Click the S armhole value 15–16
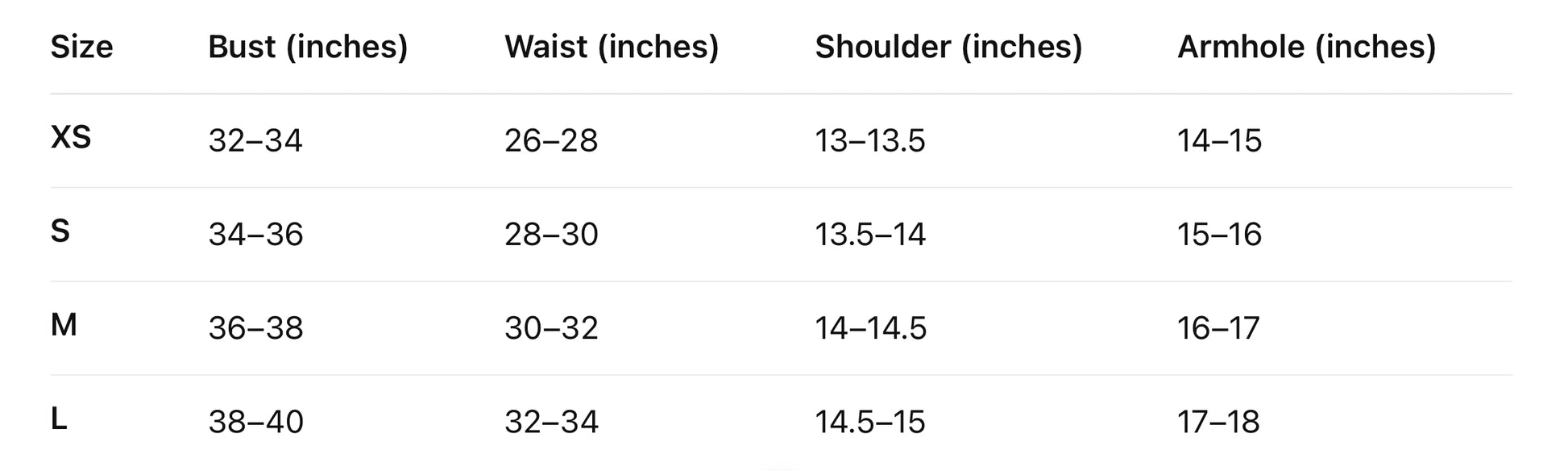The height and width of the screenshot is (471, 1568). 1219,234
